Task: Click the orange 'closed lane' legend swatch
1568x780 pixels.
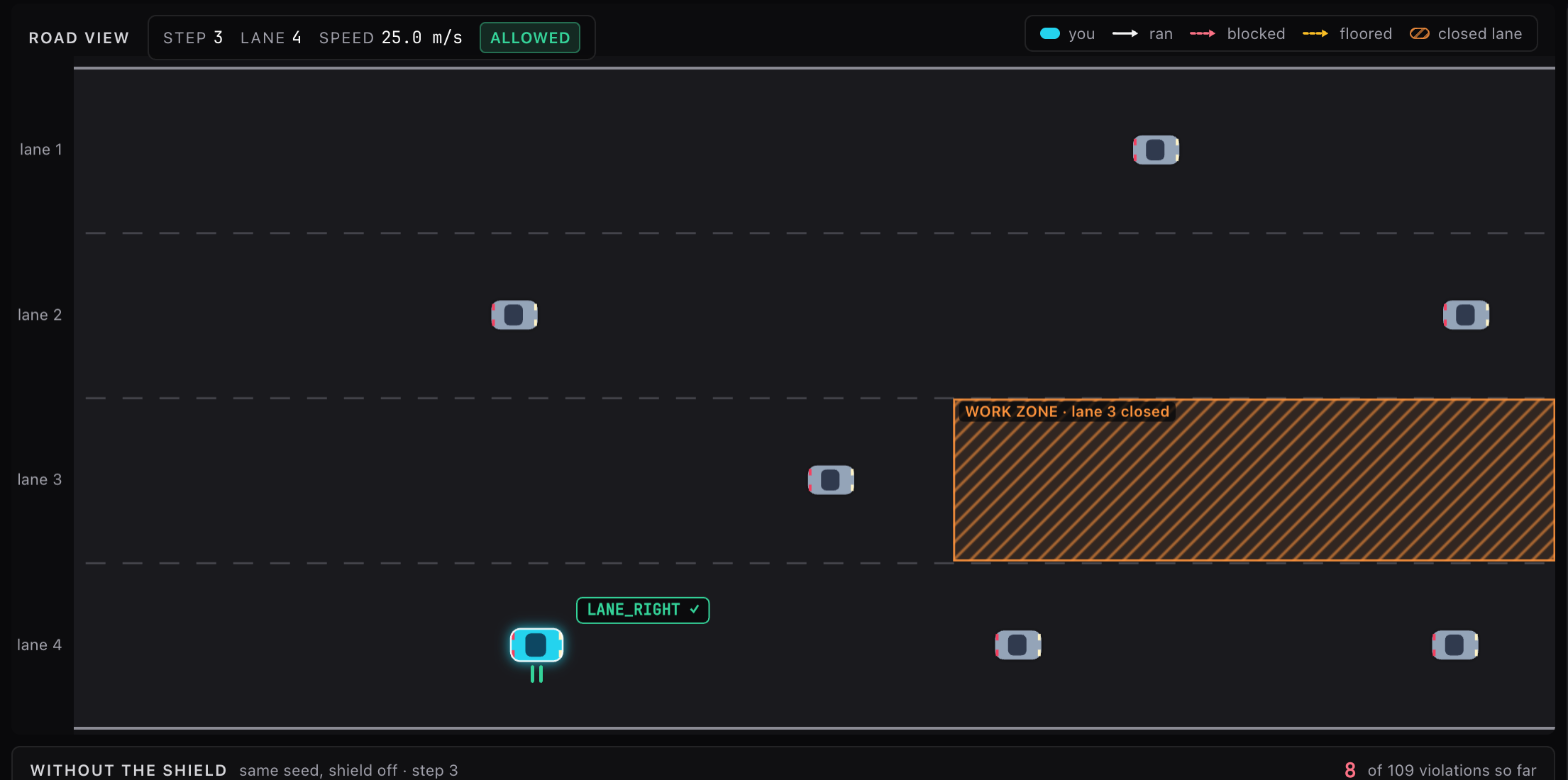Action: [x=1419, y=34]
